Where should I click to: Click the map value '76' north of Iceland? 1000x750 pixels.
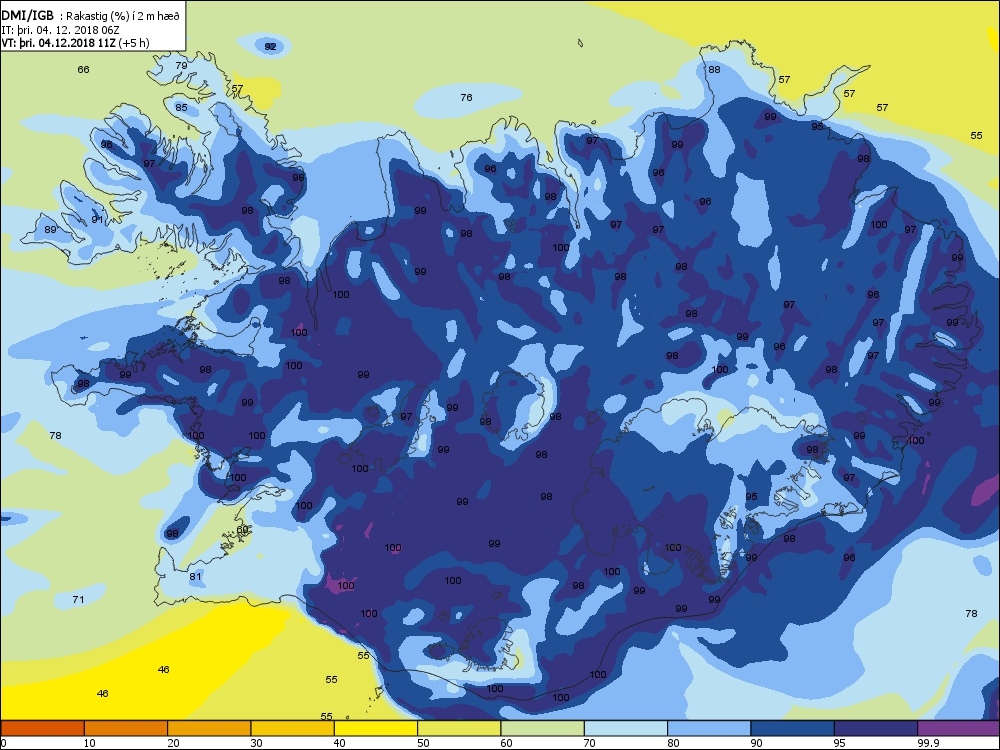pyautogui.click(x=466, y=98)
